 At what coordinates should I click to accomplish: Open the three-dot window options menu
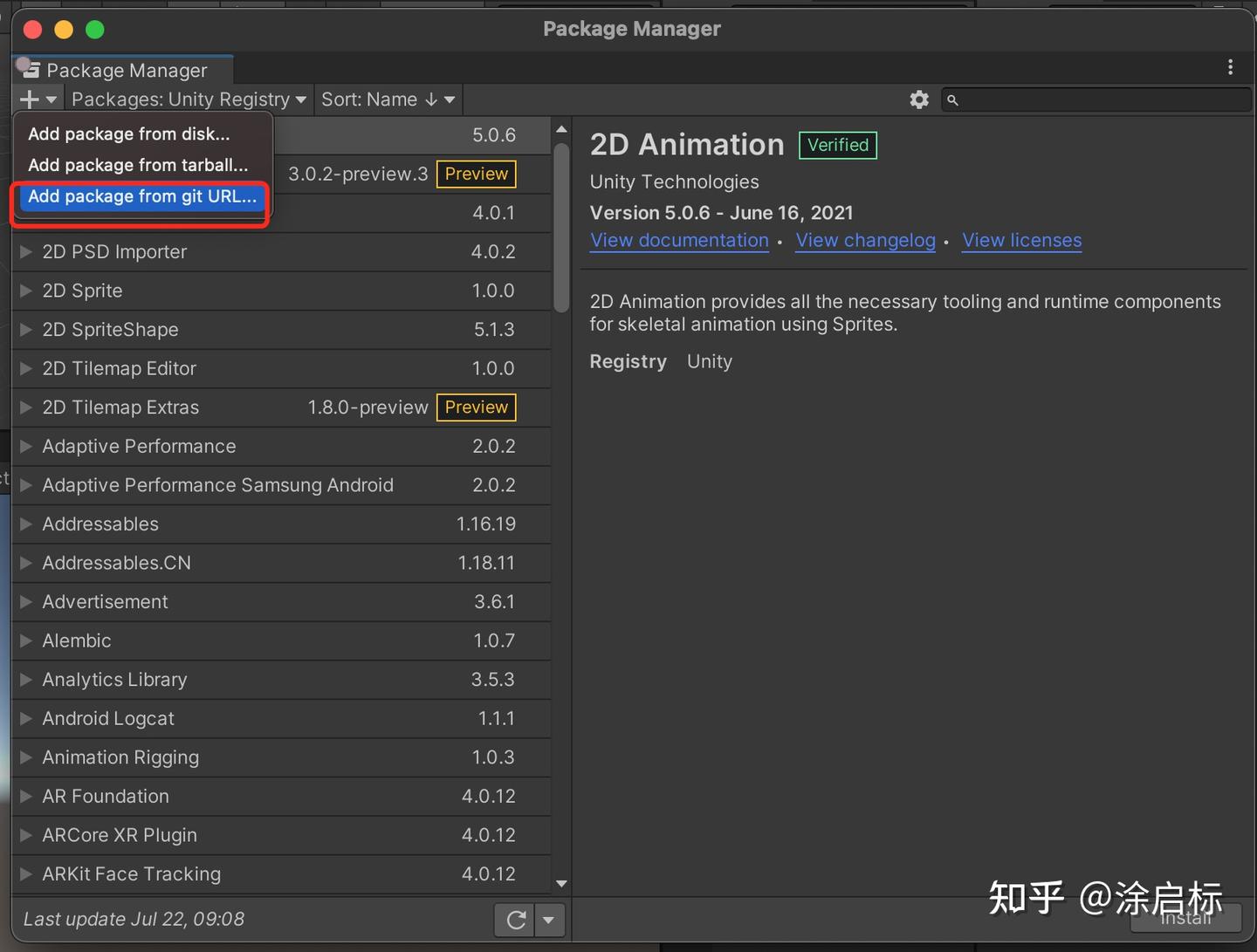tap(1230, 67)
